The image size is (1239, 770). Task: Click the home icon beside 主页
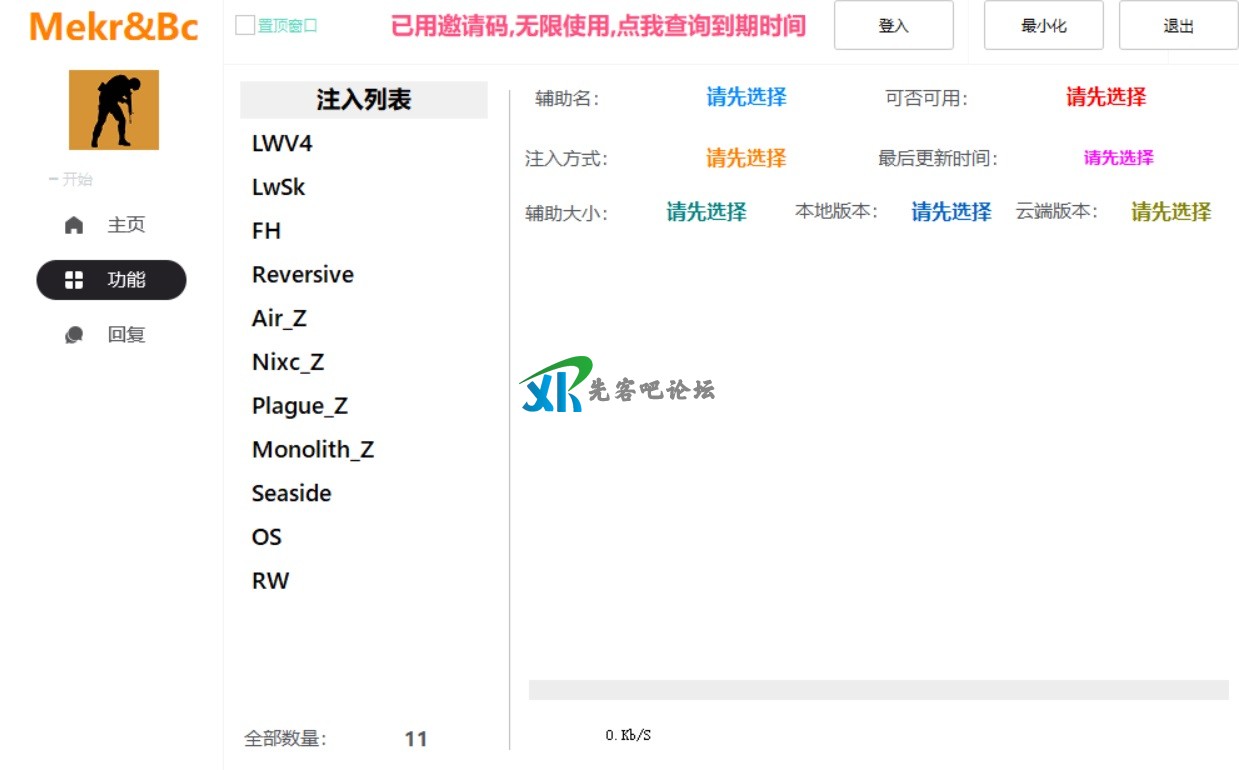[74, 225]
